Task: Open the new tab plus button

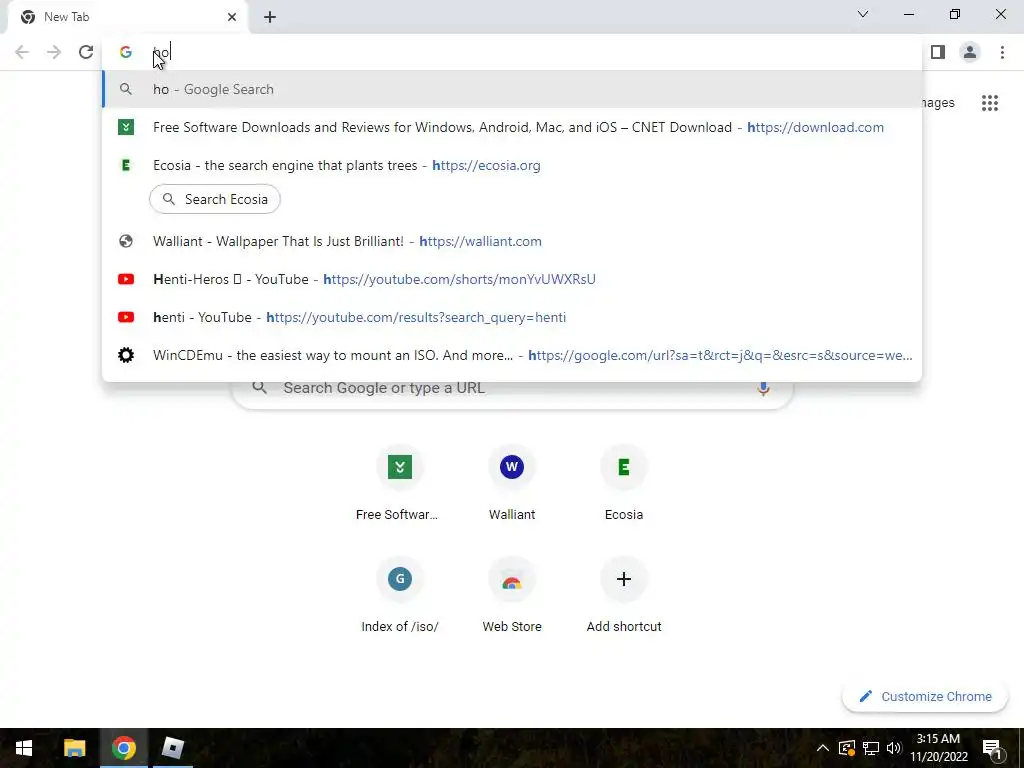Action: [x=270, y=17]
